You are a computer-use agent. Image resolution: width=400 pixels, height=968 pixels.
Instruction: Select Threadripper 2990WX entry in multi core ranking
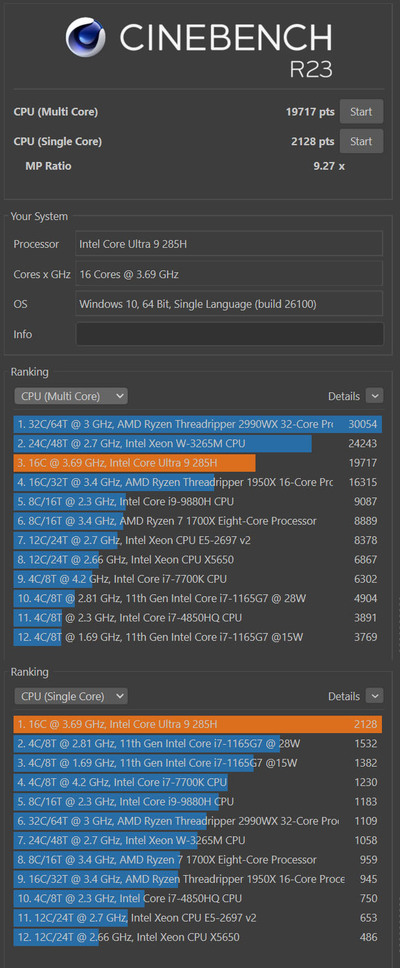tap(198, 425)
